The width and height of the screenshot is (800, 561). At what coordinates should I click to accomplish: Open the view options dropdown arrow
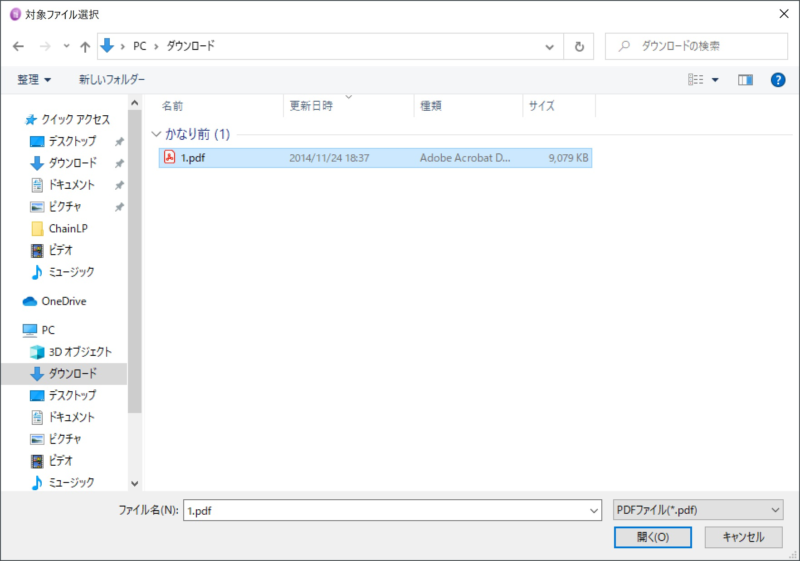tap(715, 80)
